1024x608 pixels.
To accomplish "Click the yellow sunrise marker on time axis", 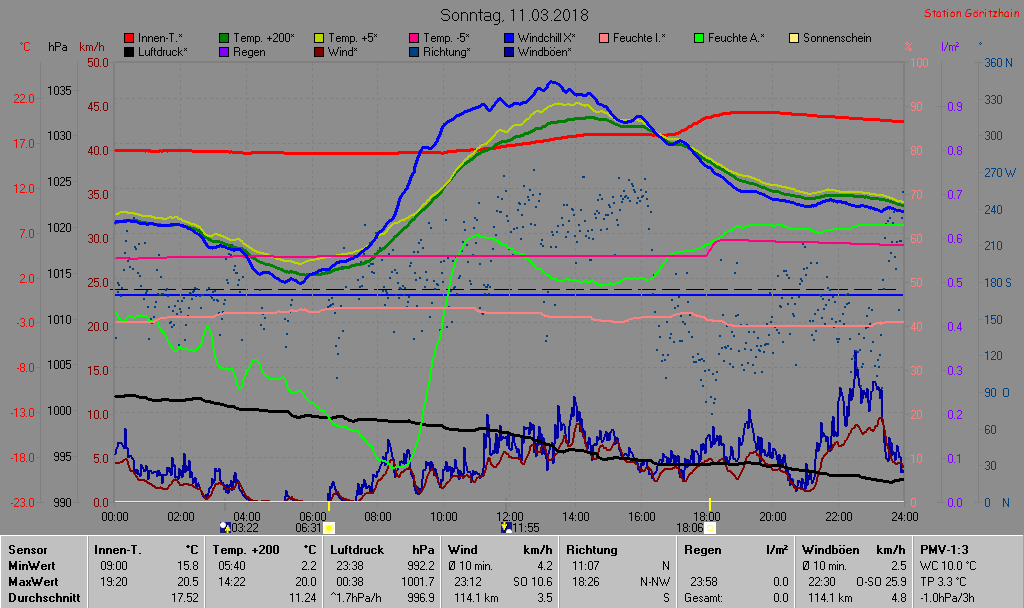I will [x=329, y=506].
